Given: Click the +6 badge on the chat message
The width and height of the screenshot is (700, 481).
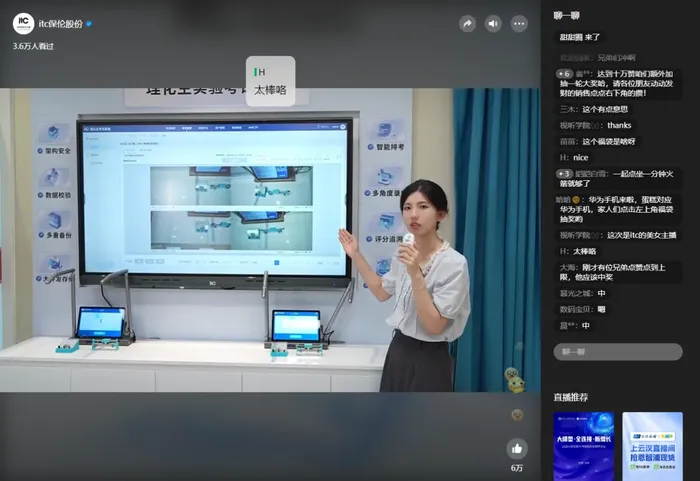Looking at the screenshot, I should pyautogui.click(x=564, y=74).
